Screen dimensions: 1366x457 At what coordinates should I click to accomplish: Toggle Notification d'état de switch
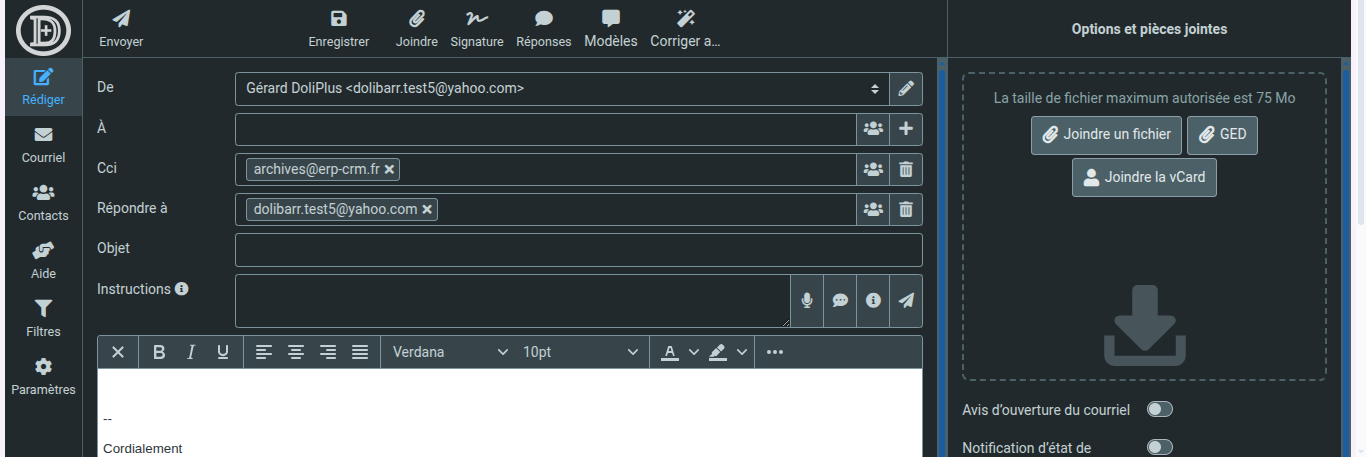click(x=1160, y=447)
